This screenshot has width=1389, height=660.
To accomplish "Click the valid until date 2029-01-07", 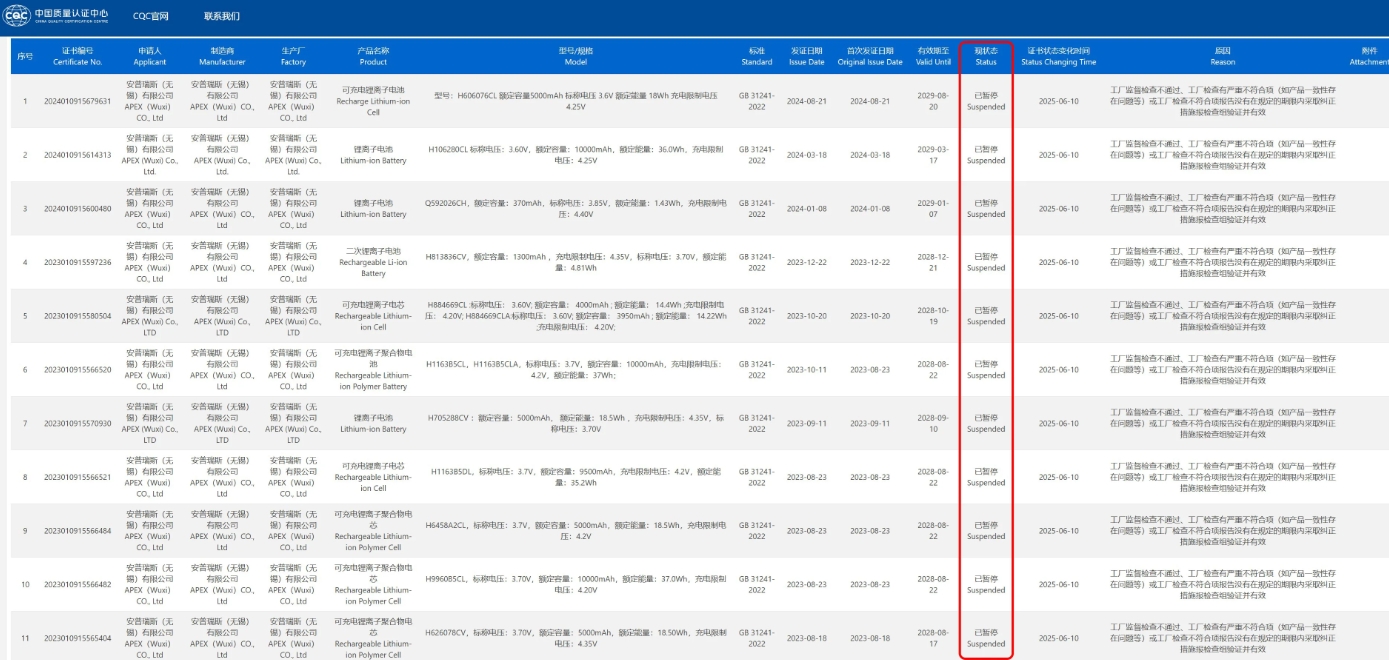I will [x=934, y=209].
